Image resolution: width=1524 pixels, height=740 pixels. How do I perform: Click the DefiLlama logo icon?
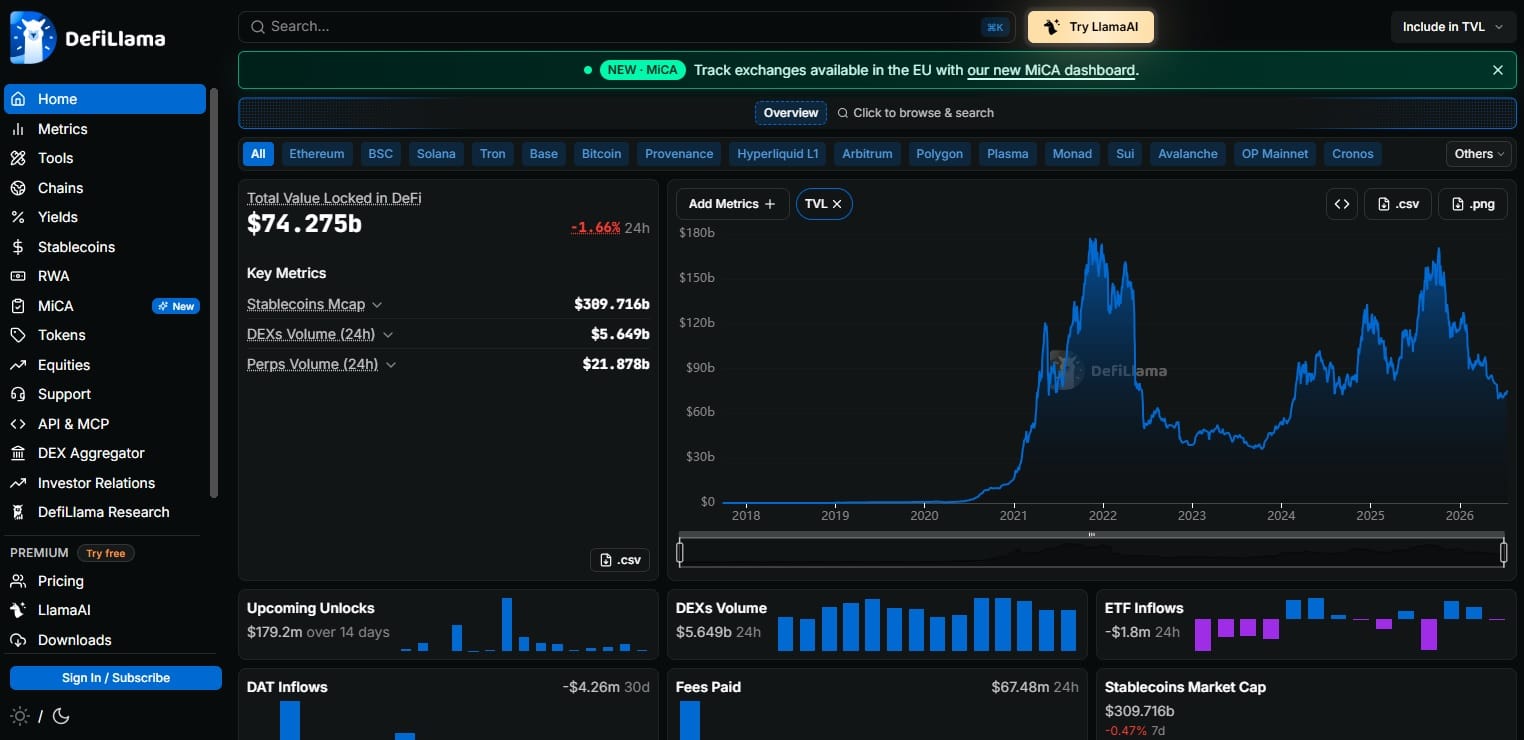pos(33,38)
